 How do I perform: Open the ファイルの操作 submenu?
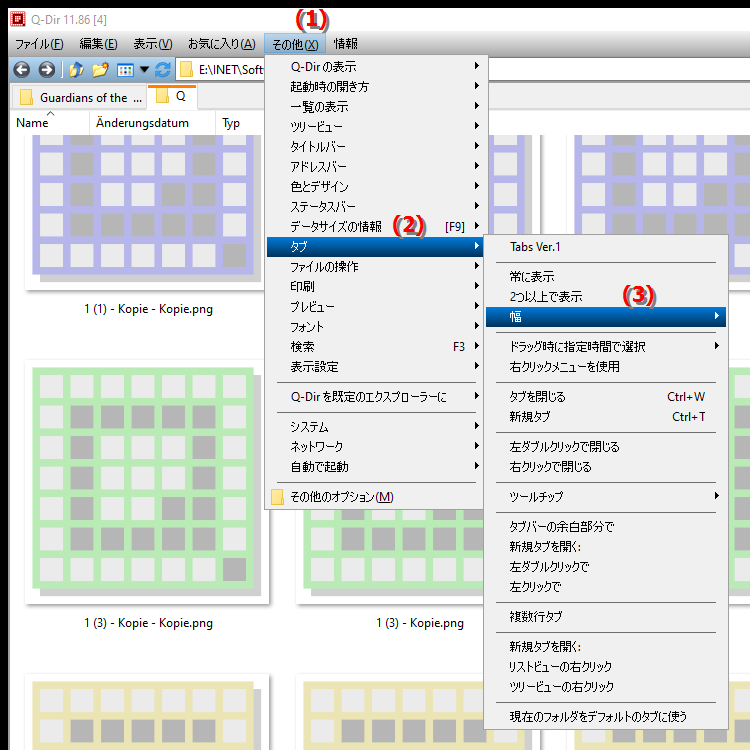tap(374, 267)
